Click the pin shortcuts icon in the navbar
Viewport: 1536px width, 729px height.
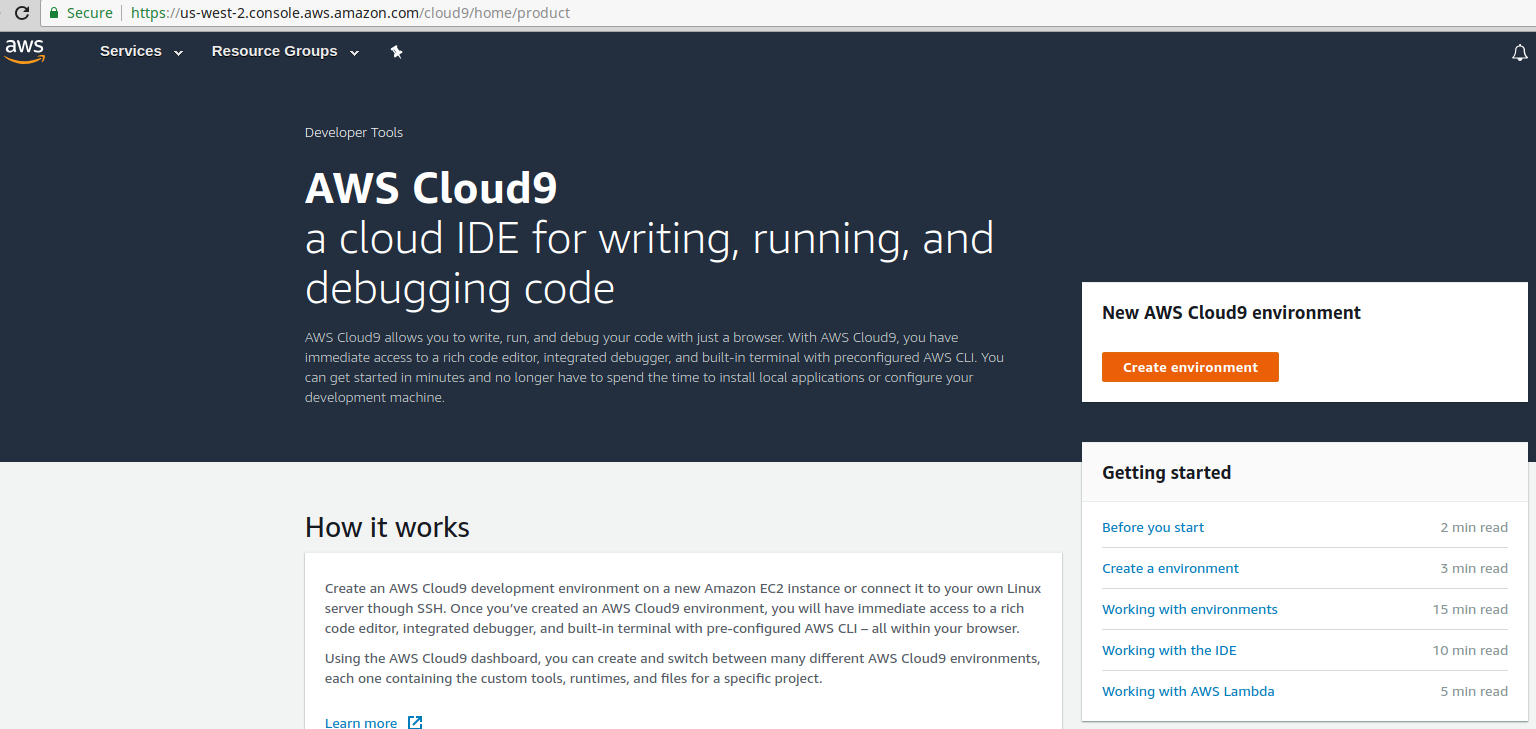pyautogui.click(x=397, y=52)
